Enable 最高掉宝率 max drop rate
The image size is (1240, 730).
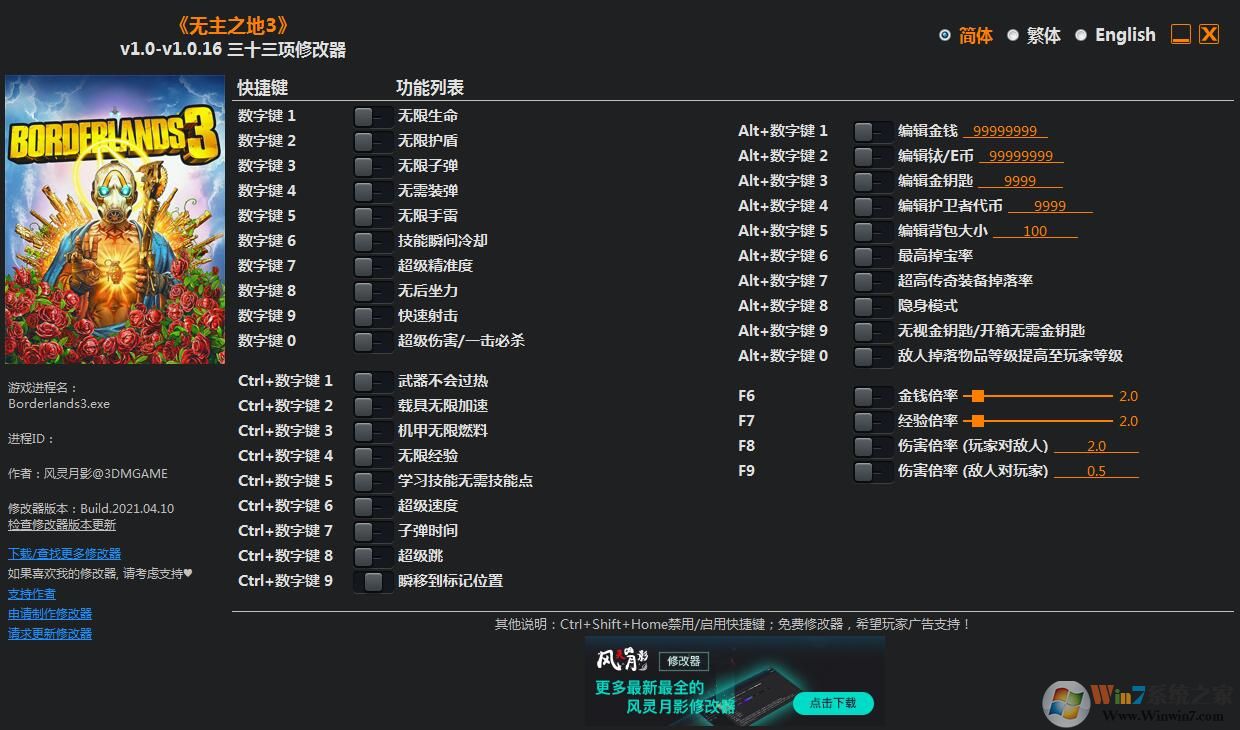click(872, 255)
